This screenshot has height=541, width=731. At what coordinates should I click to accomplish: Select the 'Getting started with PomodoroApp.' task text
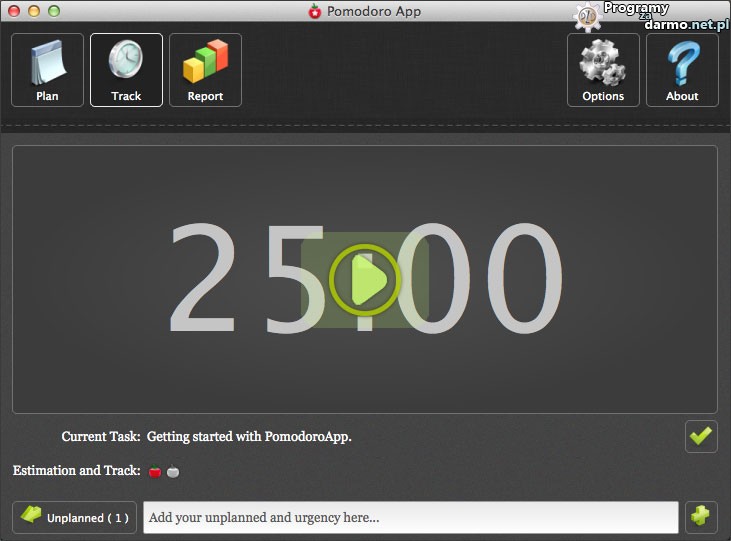click(249, 437)
